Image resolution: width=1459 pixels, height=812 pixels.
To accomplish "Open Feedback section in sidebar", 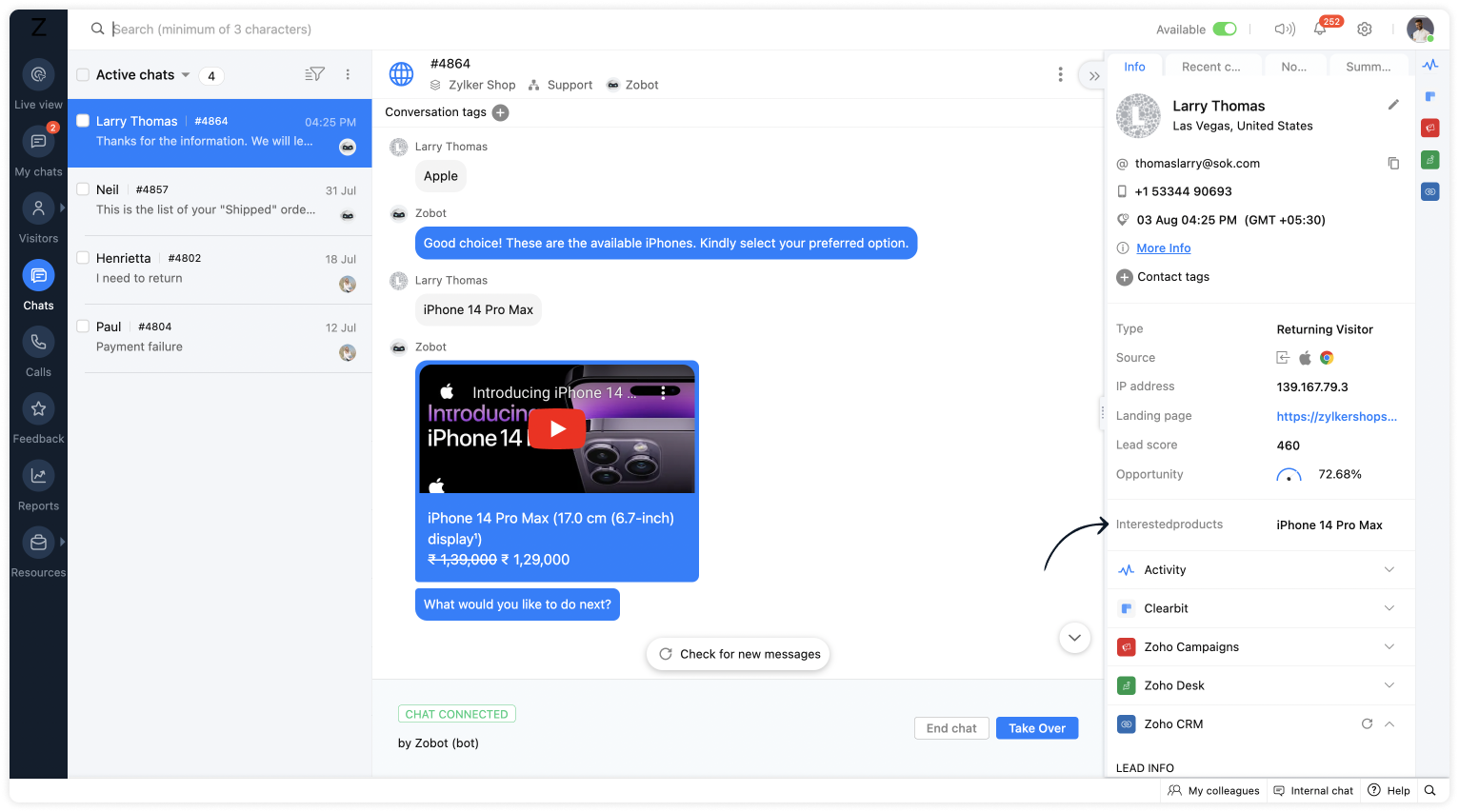I will 38,419.
